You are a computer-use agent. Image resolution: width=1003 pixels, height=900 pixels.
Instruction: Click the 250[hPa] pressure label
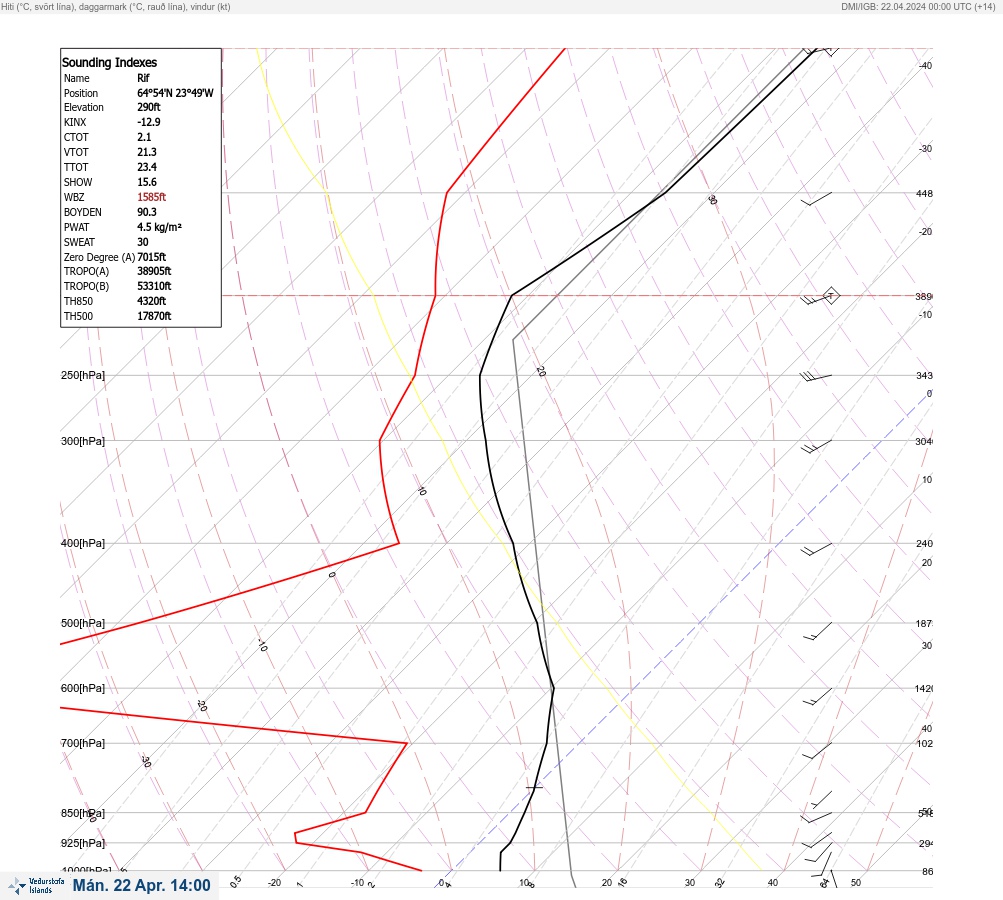pyautogui.click(x=83, y=375)
